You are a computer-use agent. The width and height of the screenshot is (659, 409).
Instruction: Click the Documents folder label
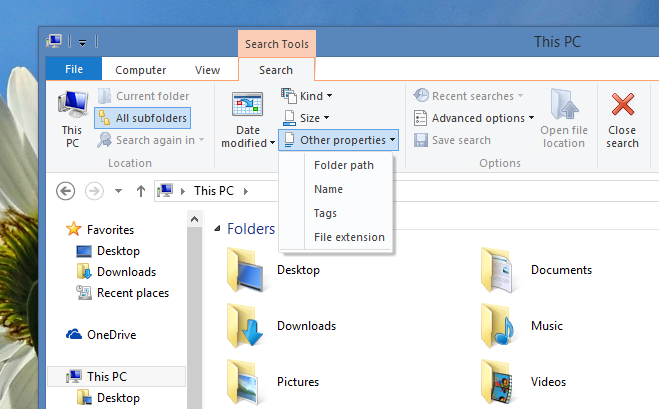tap(561, 270)
